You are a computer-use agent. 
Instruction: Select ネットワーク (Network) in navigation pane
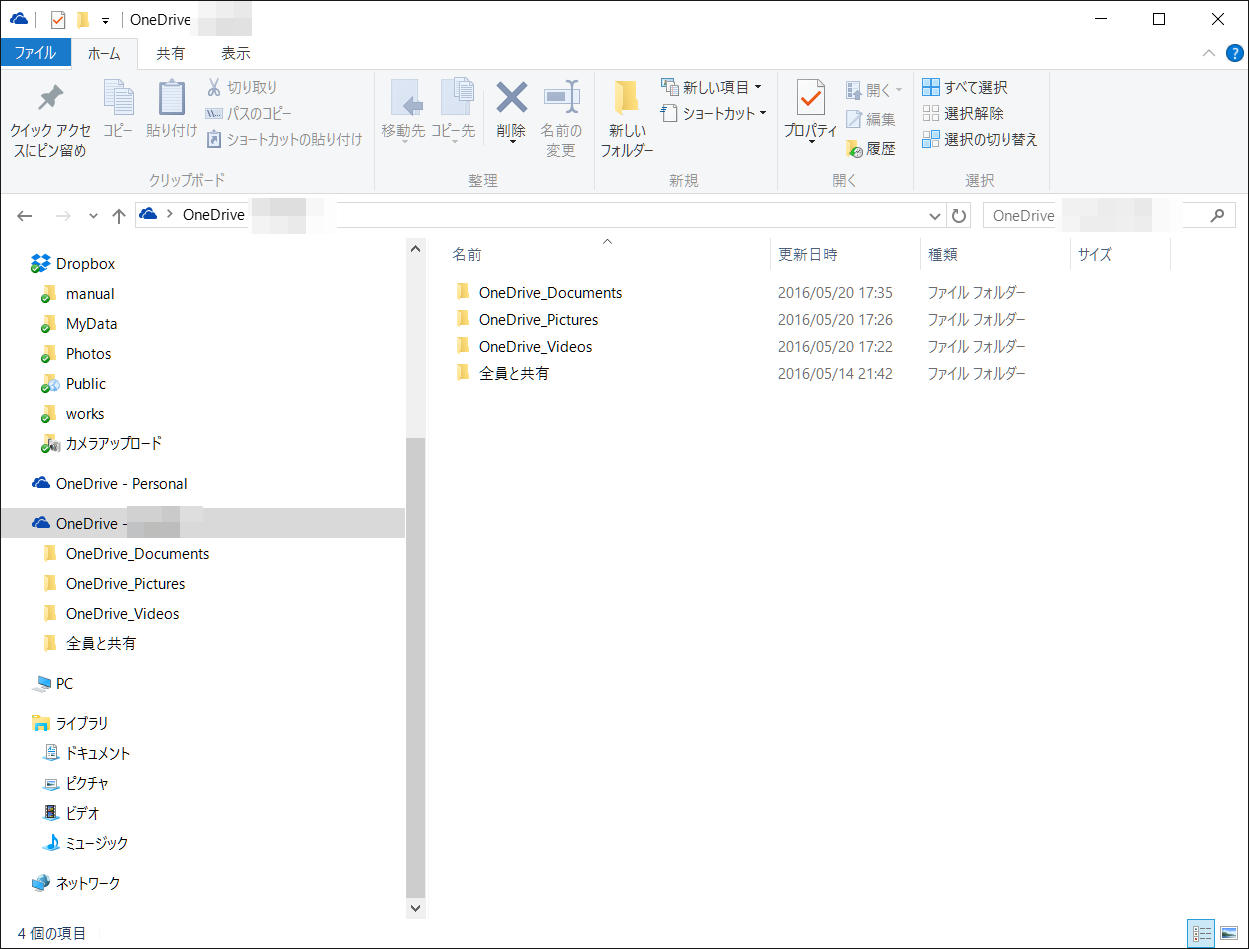tap(87, 884)
